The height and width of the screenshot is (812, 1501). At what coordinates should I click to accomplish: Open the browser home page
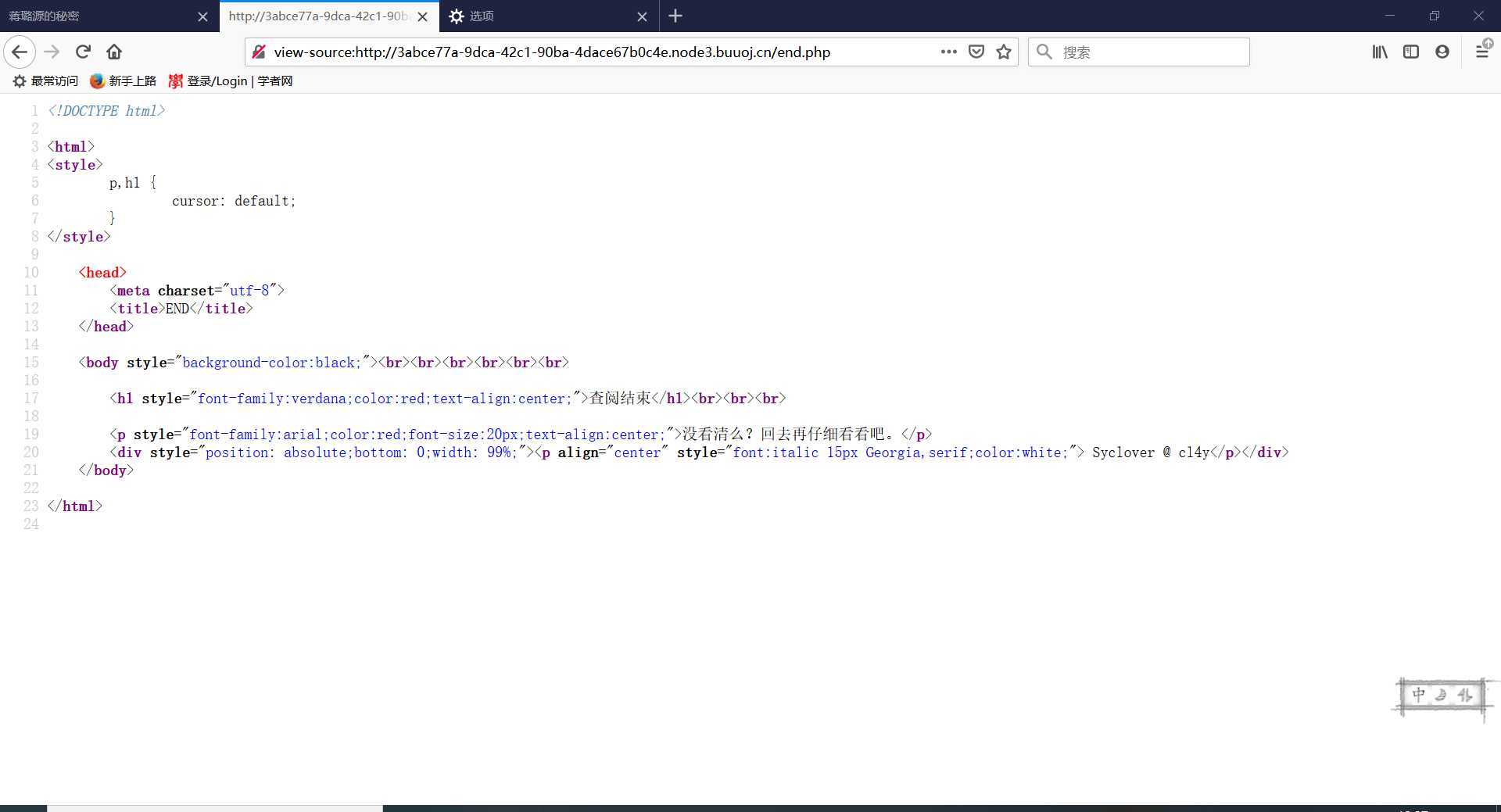pos(114,52)
